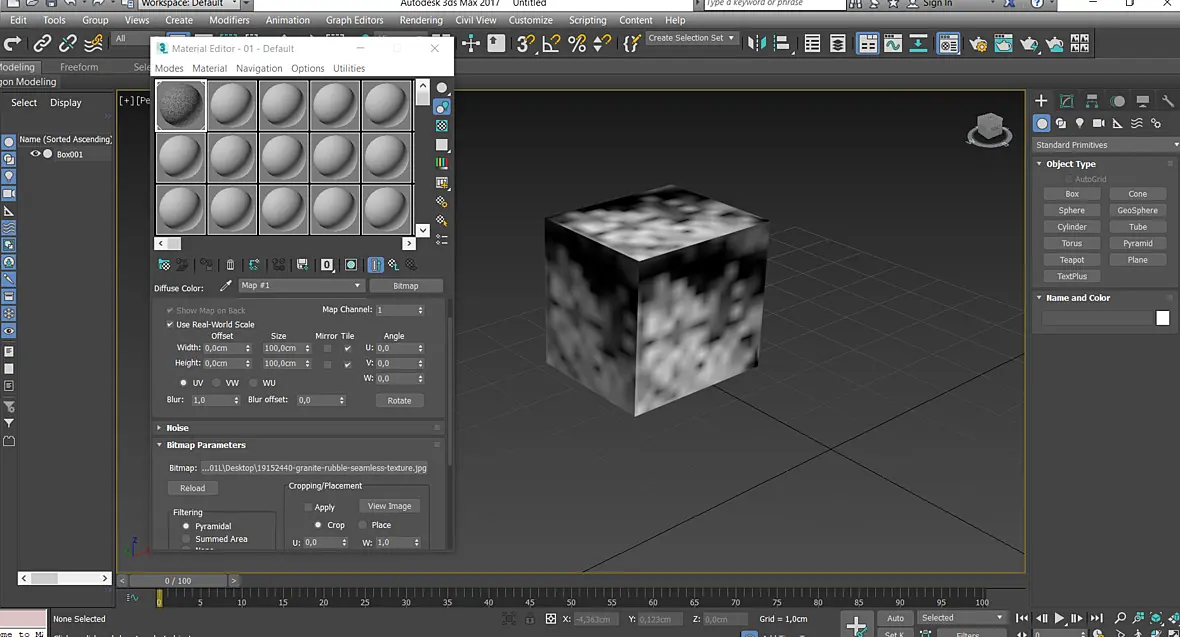Toggle Show Shaded Material in Viewport icon

pyautogui.click(x=351, y=264)
